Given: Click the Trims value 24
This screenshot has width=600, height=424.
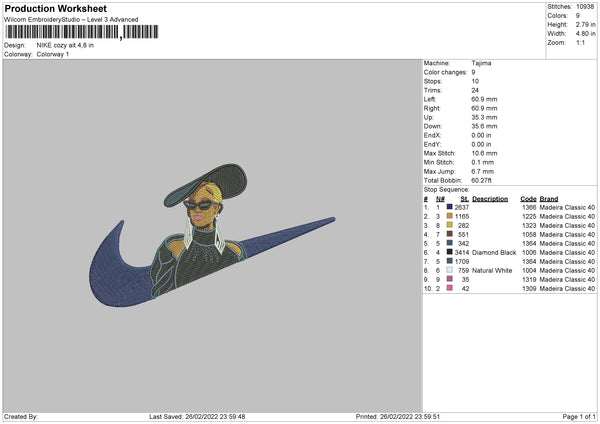Looking at the screenshot, I should click(475, 90).
